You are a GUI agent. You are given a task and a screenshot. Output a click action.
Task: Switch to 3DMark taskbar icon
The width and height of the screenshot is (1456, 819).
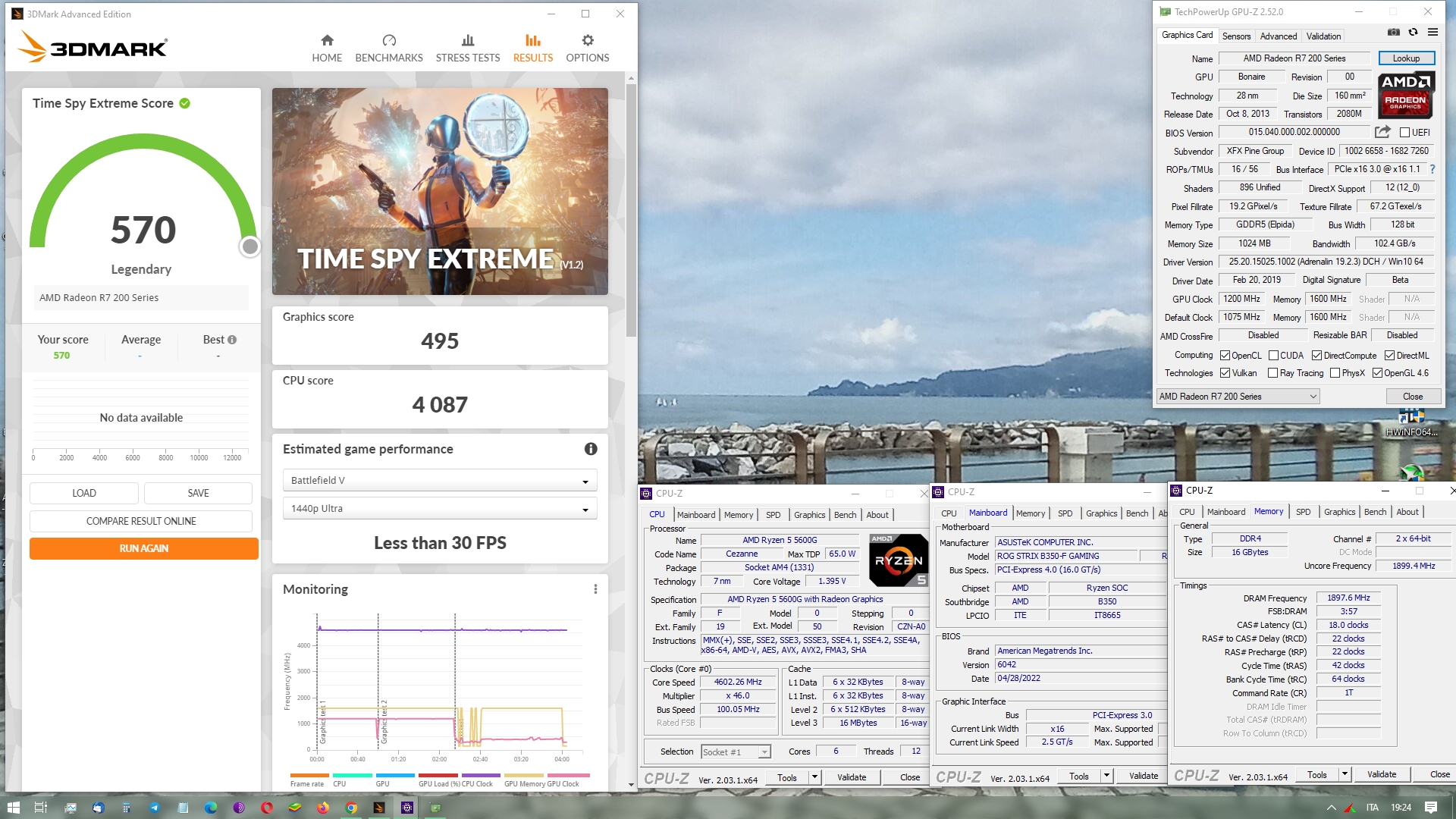point(379,808)
